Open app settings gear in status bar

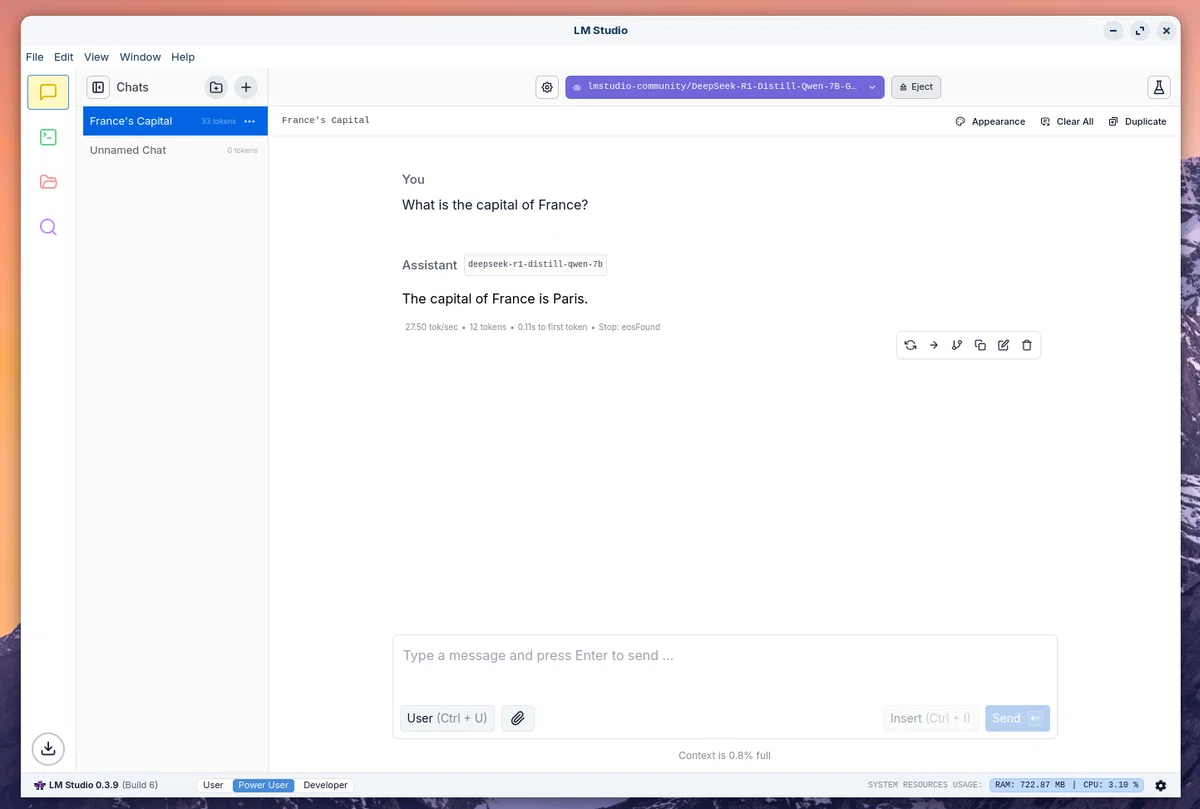(x=1161, y=786)
